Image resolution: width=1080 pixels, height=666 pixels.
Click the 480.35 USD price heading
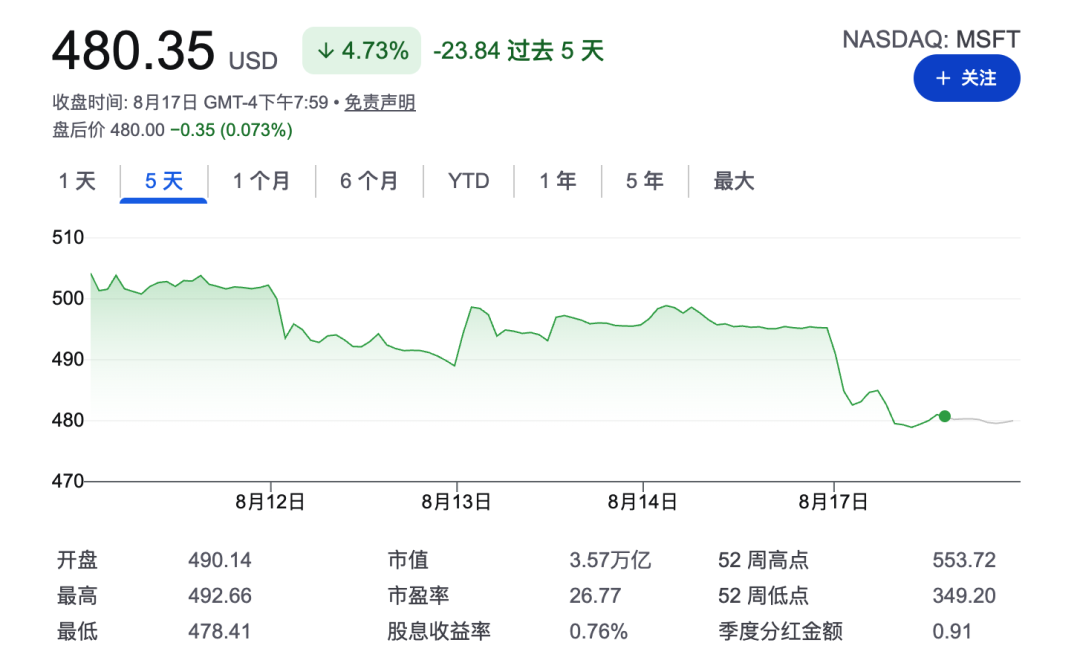coord(165,52)
